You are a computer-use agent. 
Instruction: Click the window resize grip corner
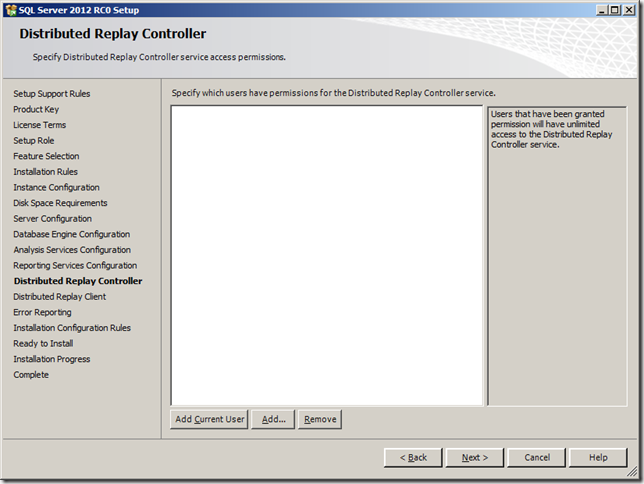(631, 472)
